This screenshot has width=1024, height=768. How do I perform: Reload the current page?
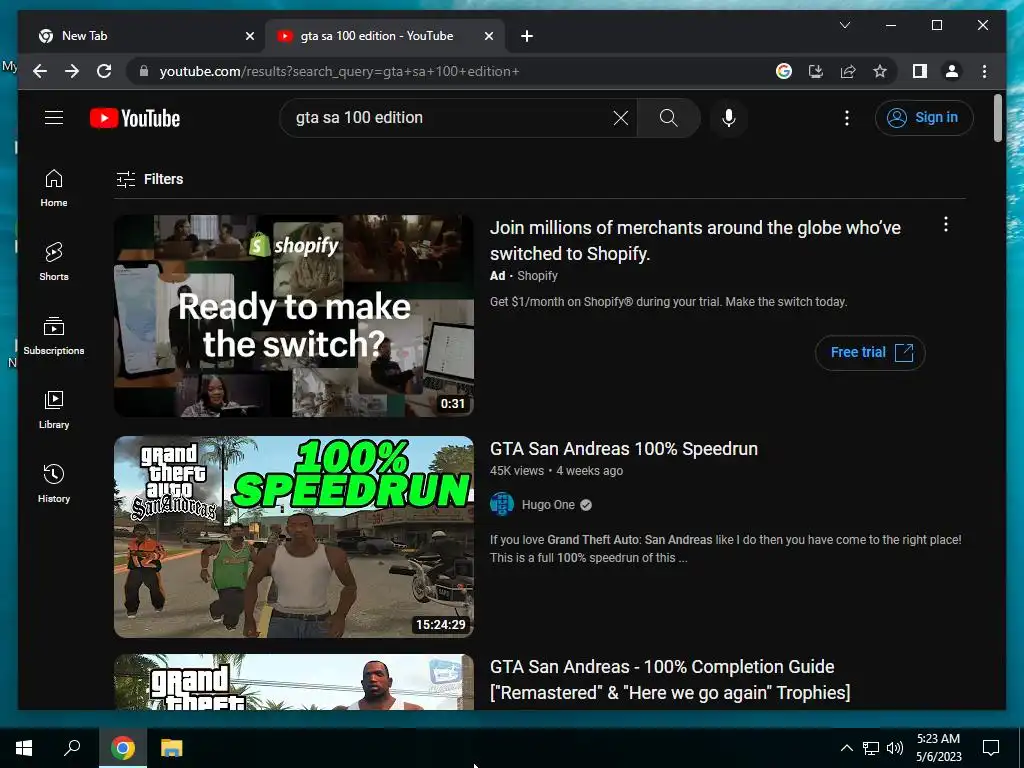(104, 71)
